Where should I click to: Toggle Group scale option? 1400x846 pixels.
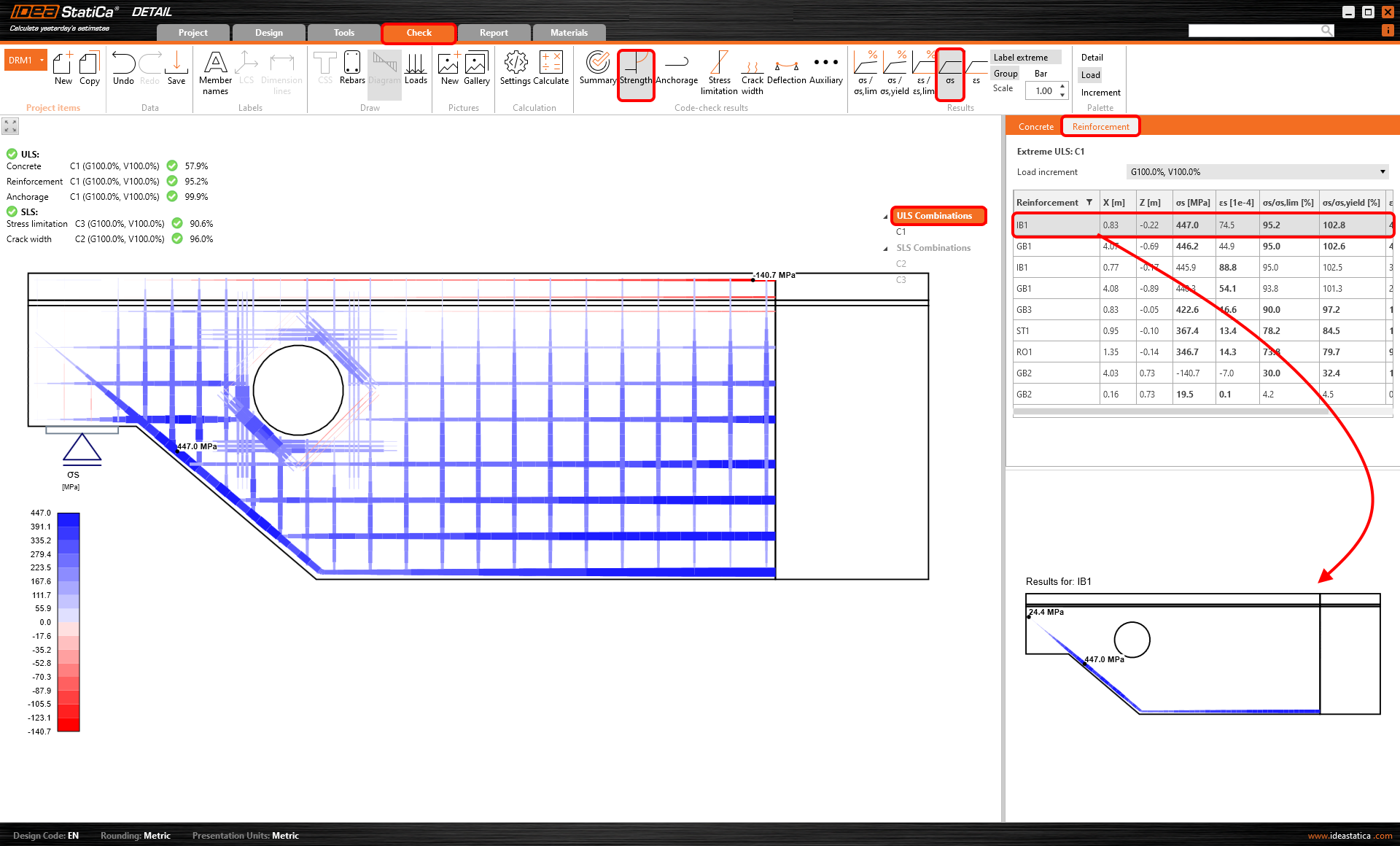(x=1005, y=74)
